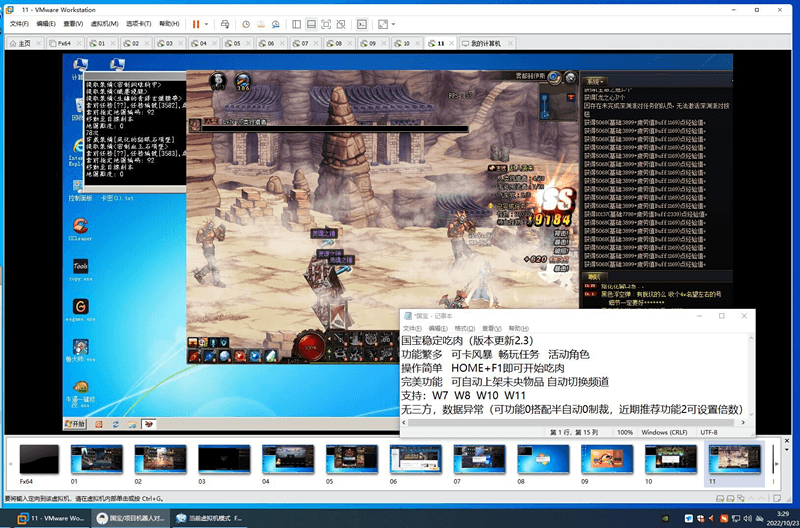Image resolution: width=800 pixels, height=528 pixels.
Task: Open the 鲁大师 desktop icon
Action: point(81,350)
